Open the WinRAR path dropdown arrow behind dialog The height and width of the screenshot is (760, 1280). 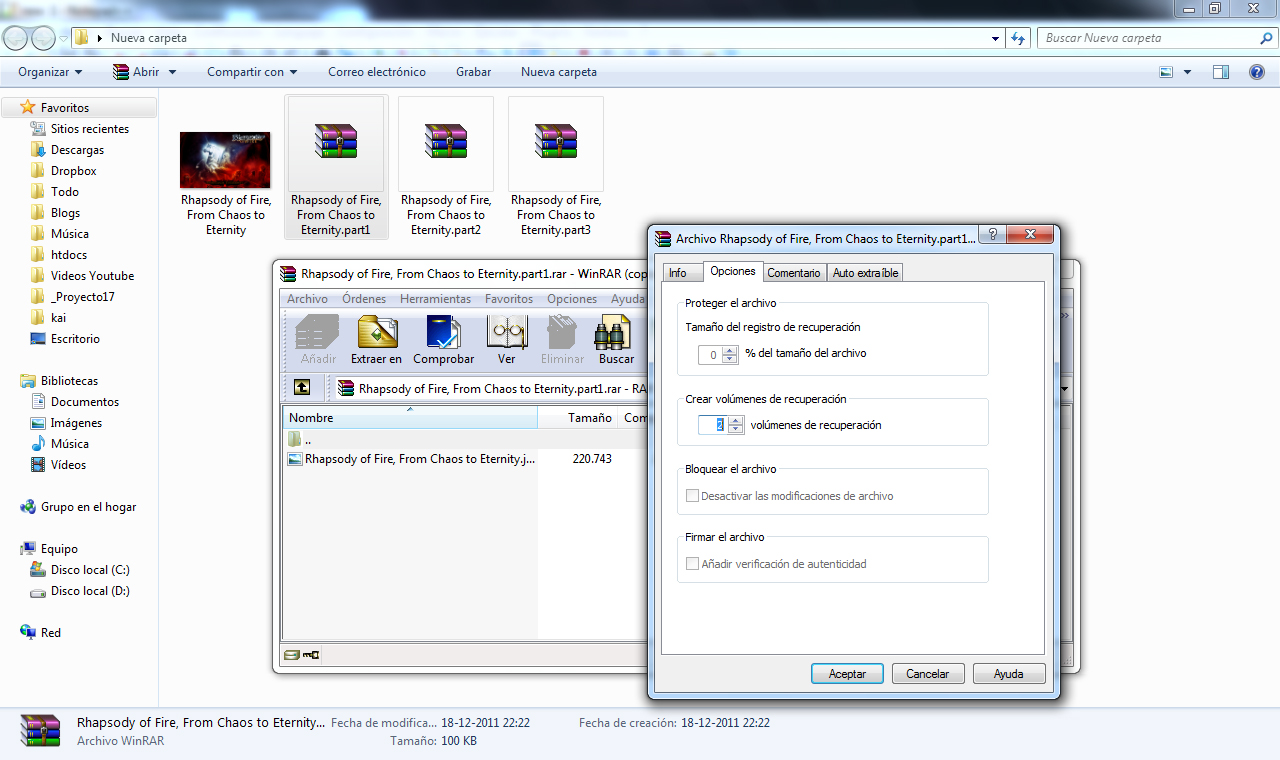[1065, 388]
